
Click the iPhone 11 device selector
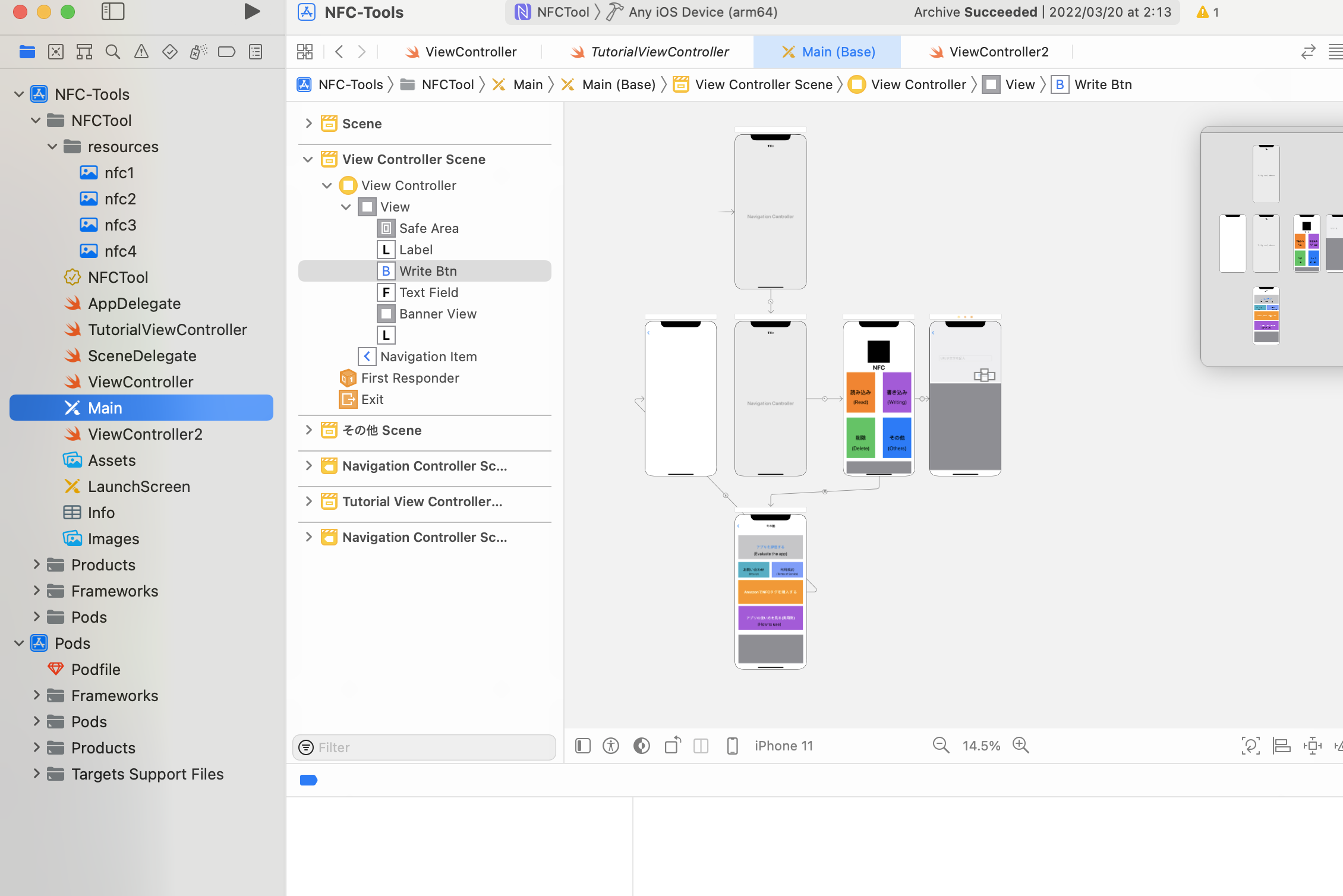[x=783, y=745]
